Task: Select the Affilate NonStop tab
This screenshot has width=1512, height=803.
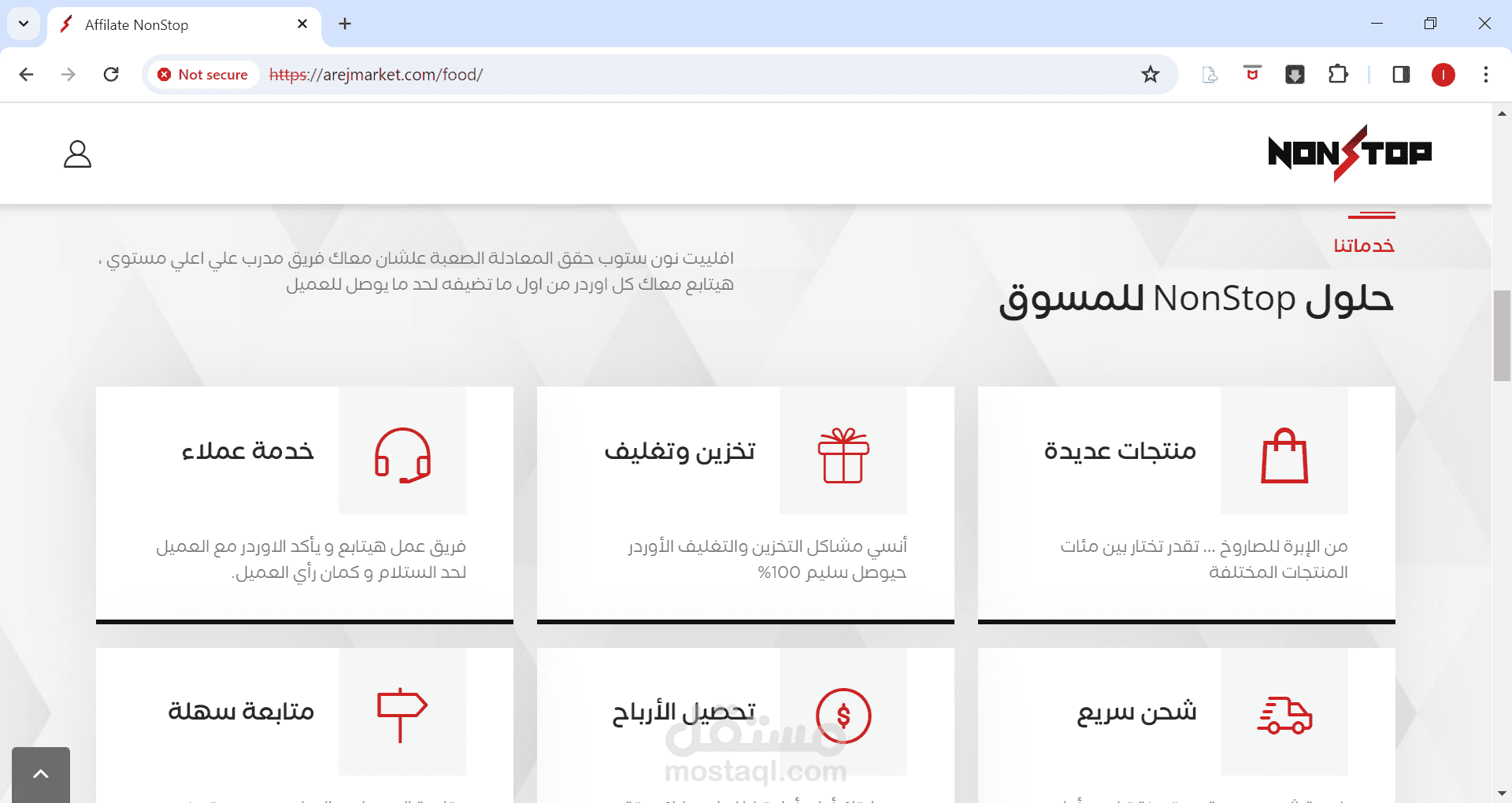Action: pos(185,24)
